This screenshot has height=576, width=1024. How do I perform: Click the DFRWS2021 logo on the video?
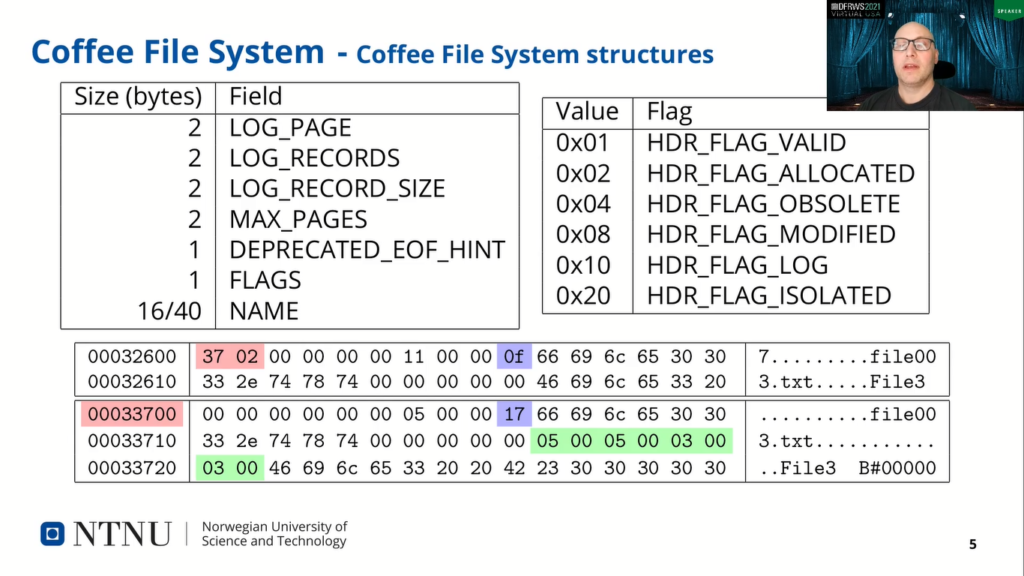click(856, 9)
